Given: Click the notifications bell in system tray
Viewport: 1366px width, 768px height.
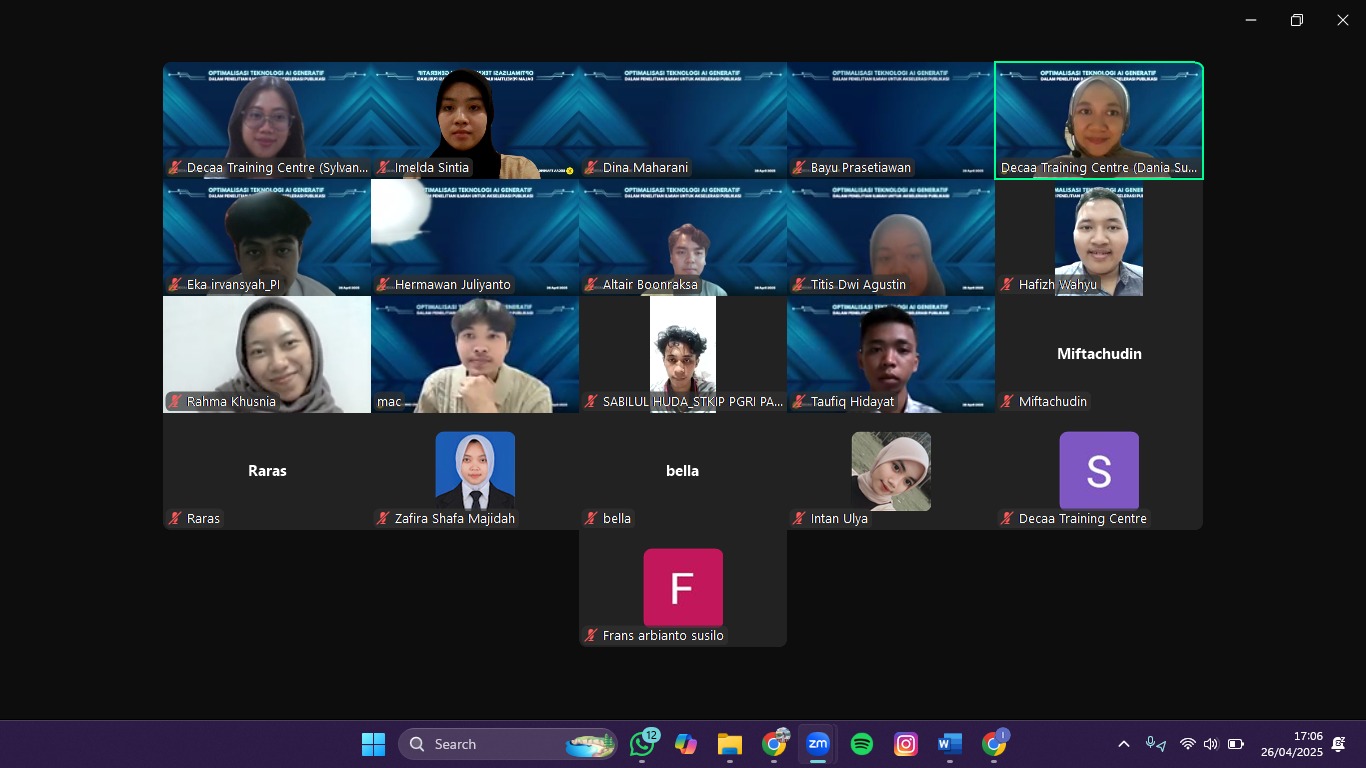Looking at the screenshot, I should pyautogui.click(x=1338, y=744).
